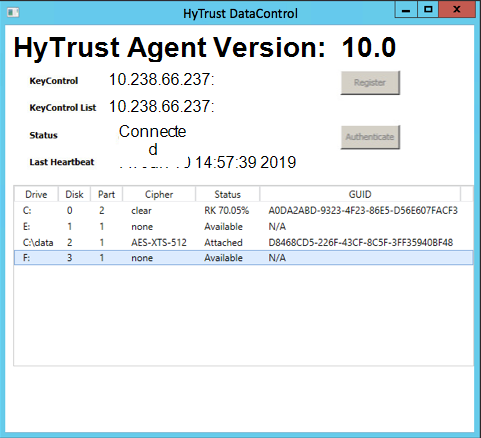Select the E: drive row

[x=243, y=227]
